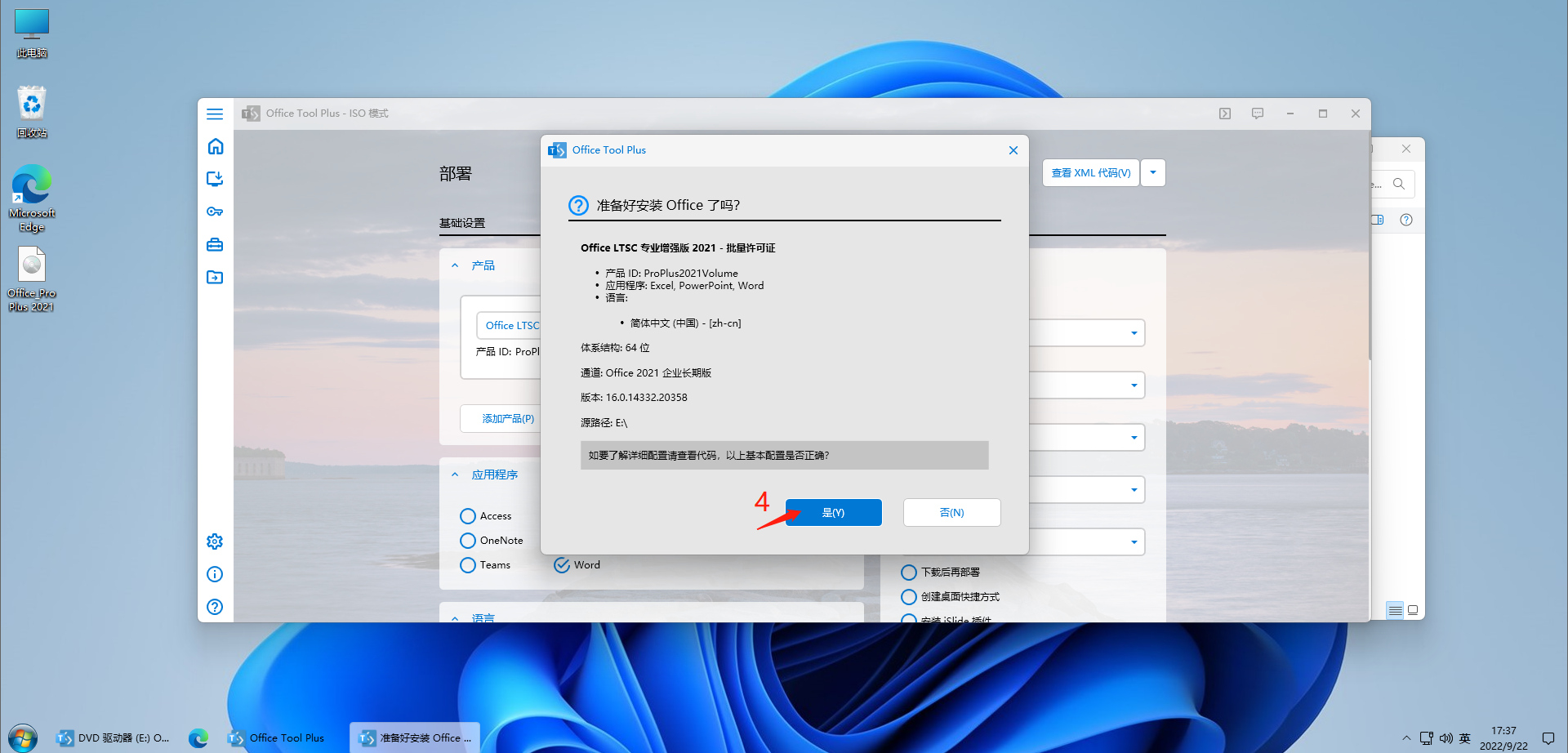1568x753 pixels.
Task: Switch to details view icon in background window
Action: tap(1395, 610)
